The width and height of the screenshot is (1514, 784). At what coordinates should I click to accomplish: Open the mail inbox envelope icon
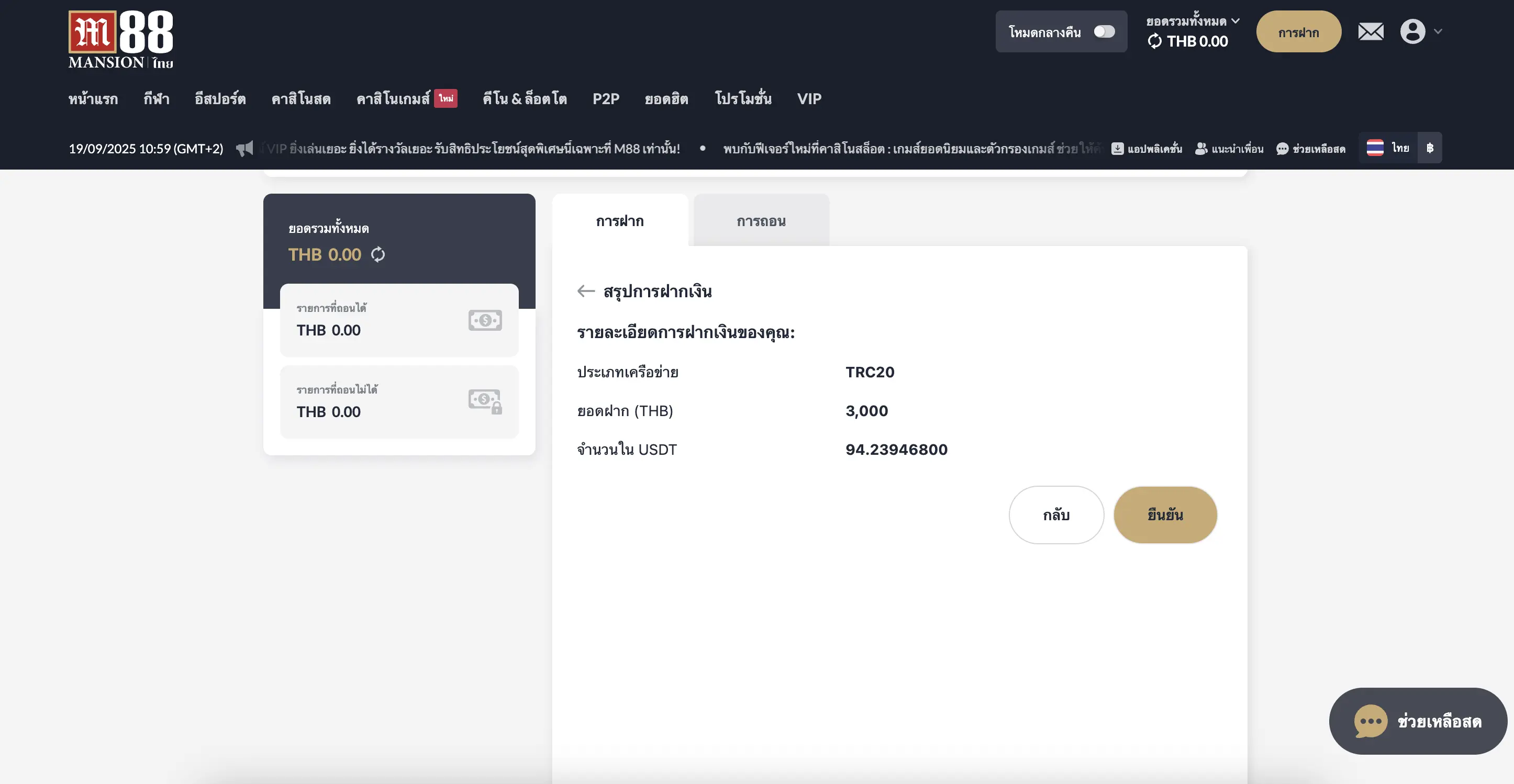(x=1371, y=32)
